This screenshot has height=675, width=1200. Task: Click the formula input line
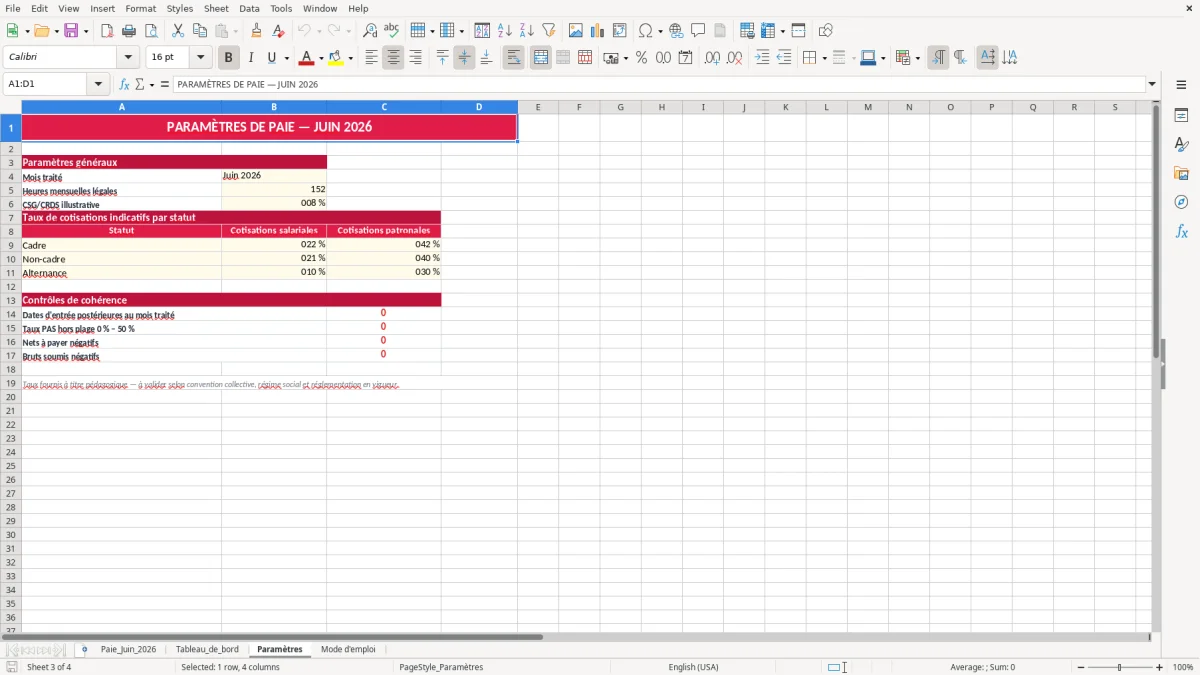pyautogui.click(x=658, y=84)
